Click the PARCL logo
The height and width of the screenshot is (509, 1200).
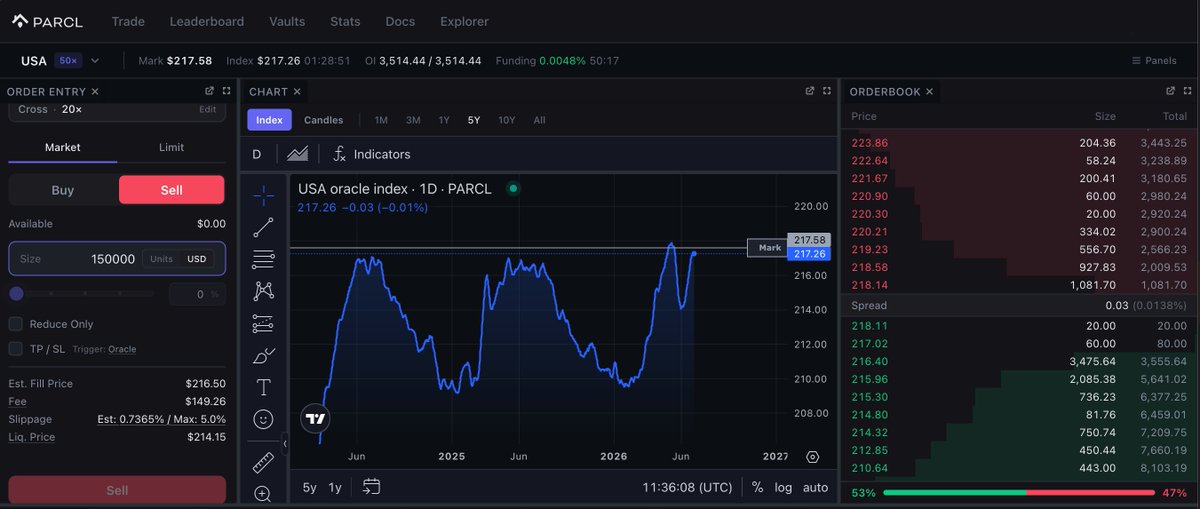[47, 21]
